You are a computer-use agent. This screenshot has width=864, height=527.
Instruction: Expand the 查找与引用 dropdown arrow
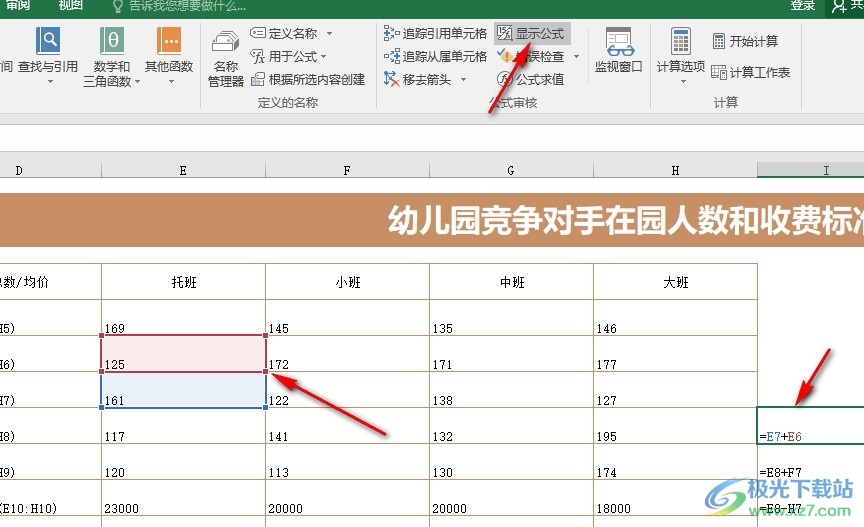50,82
